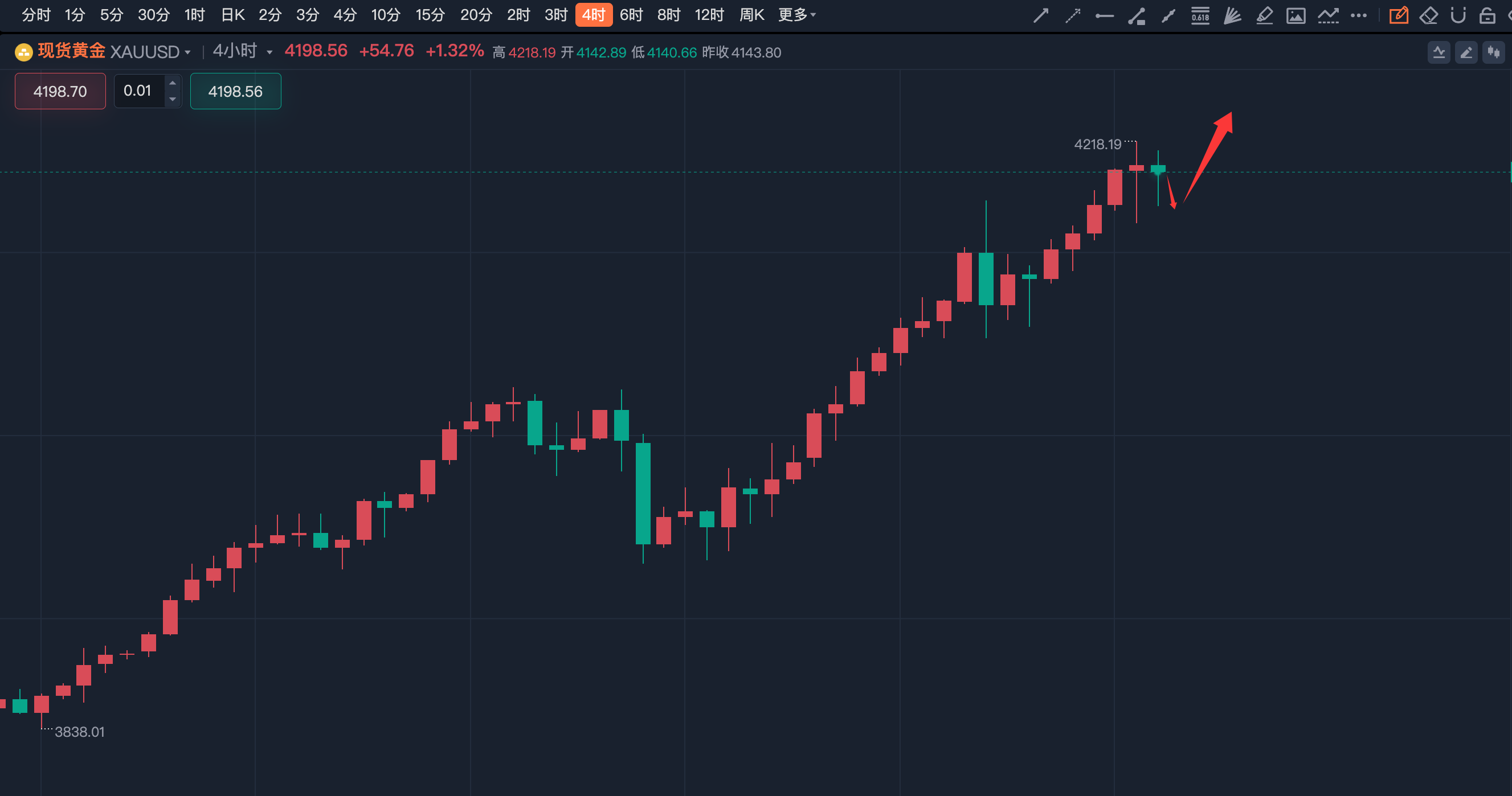Open the 更多 timeframe dropdown
The width and height of the screenshot is (1512, 796).
[x=796, y=15]
